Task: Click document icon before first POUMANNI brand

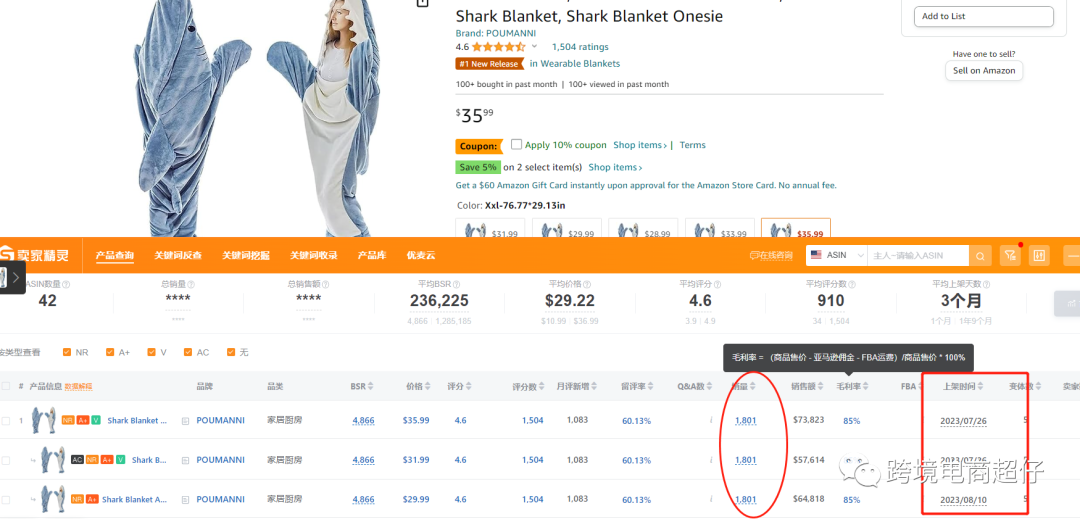Action: click(185, 421)
